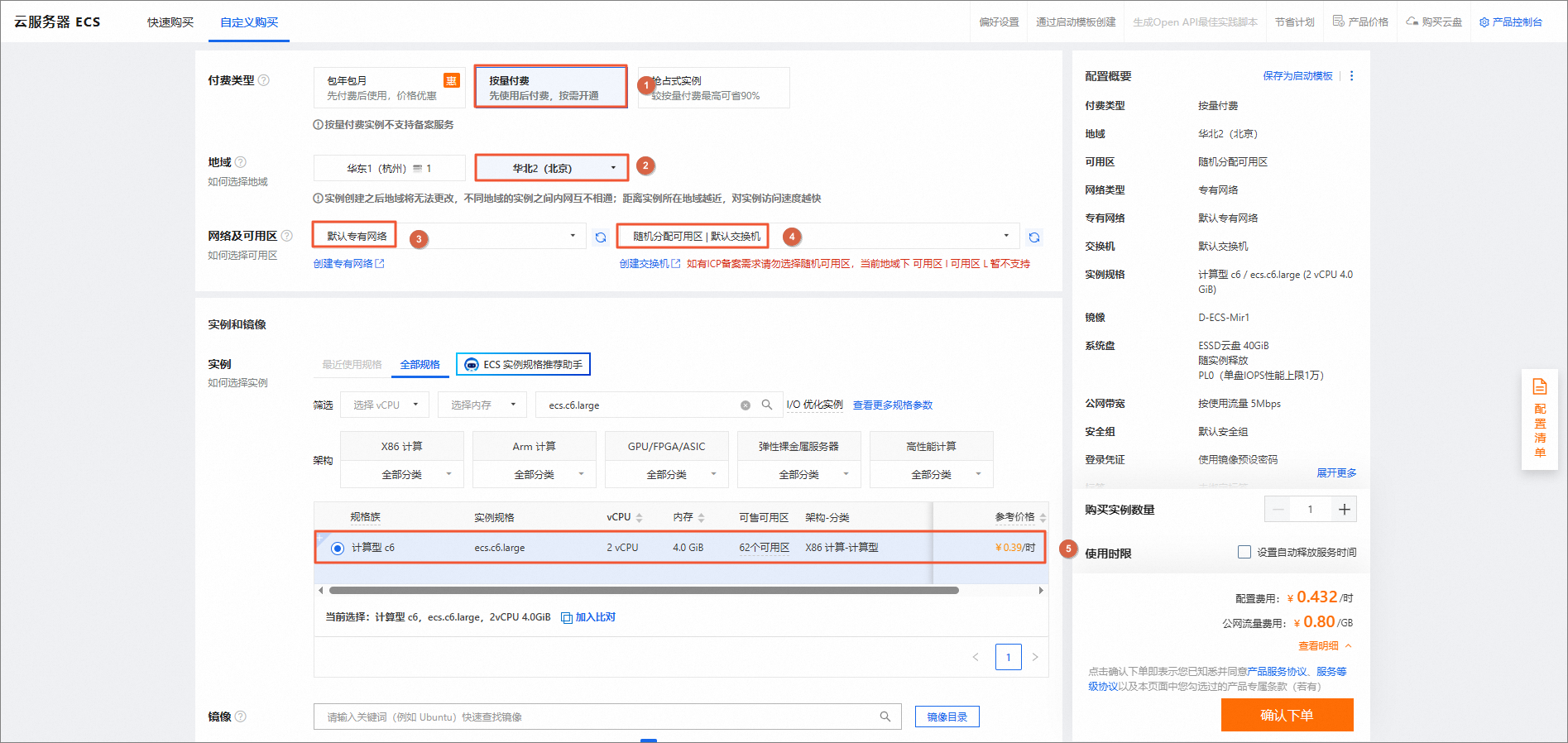Choose the 华东1（杭州） region
Viewport: 1568px width, 743px height.
pos(389,168)
